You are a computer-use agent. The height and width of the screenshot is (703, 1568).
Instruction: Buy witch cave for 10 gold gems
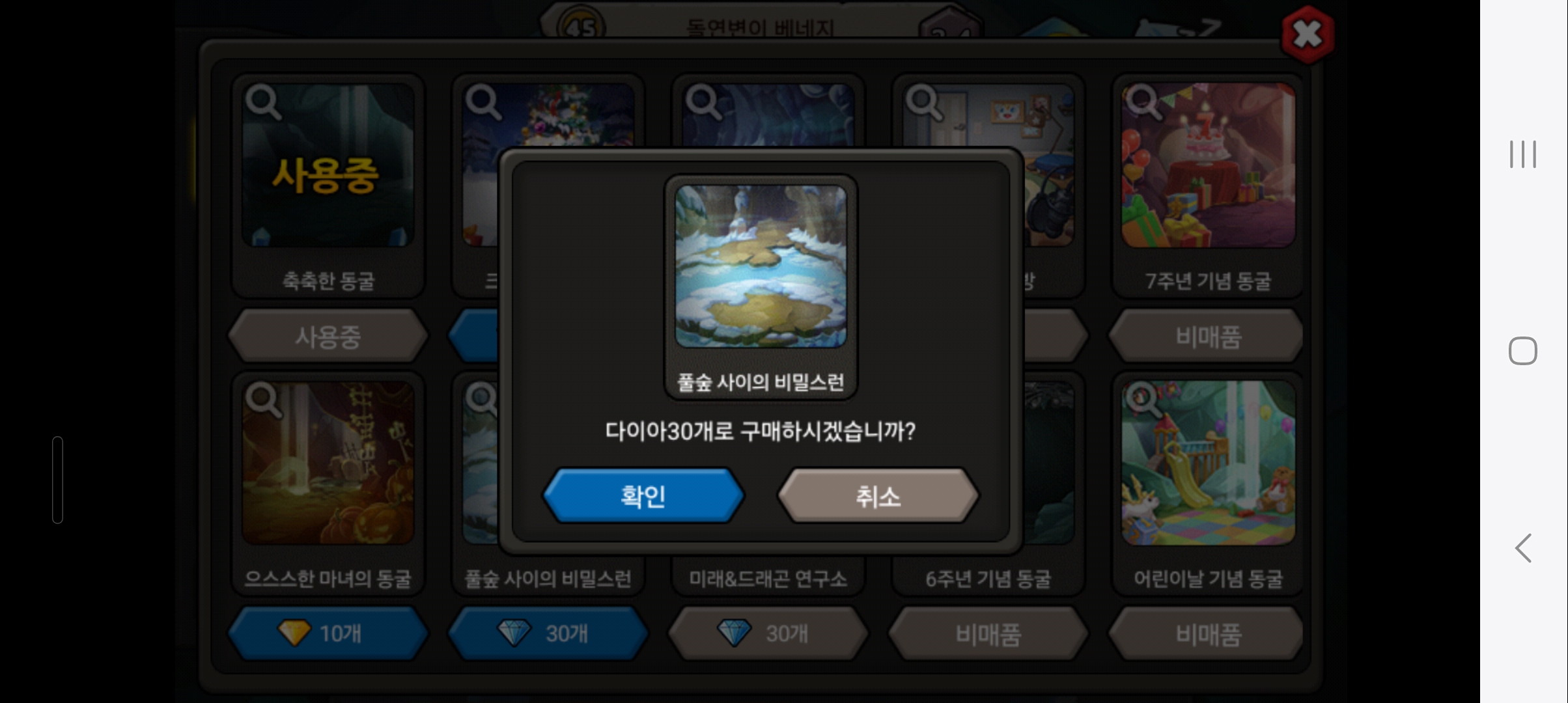tap(328, 633)
